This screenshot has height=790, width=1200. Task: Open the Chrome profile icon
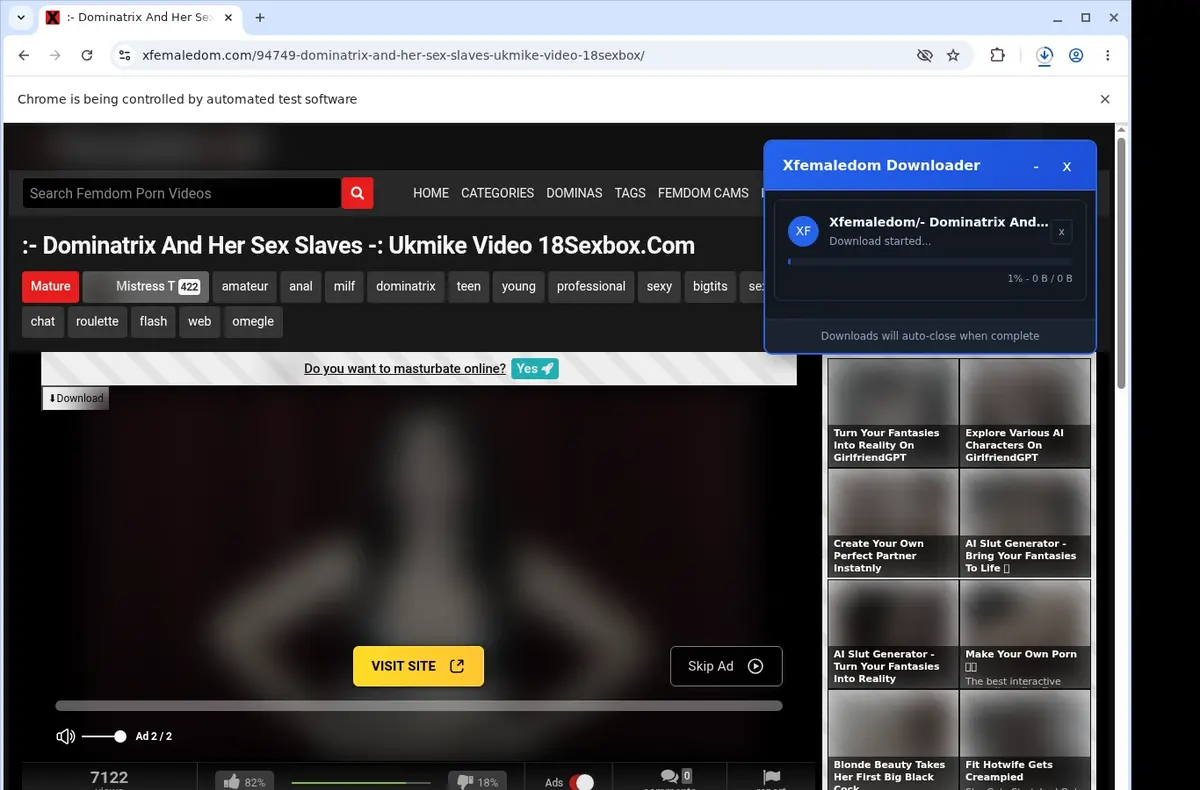coord(1076,55)
